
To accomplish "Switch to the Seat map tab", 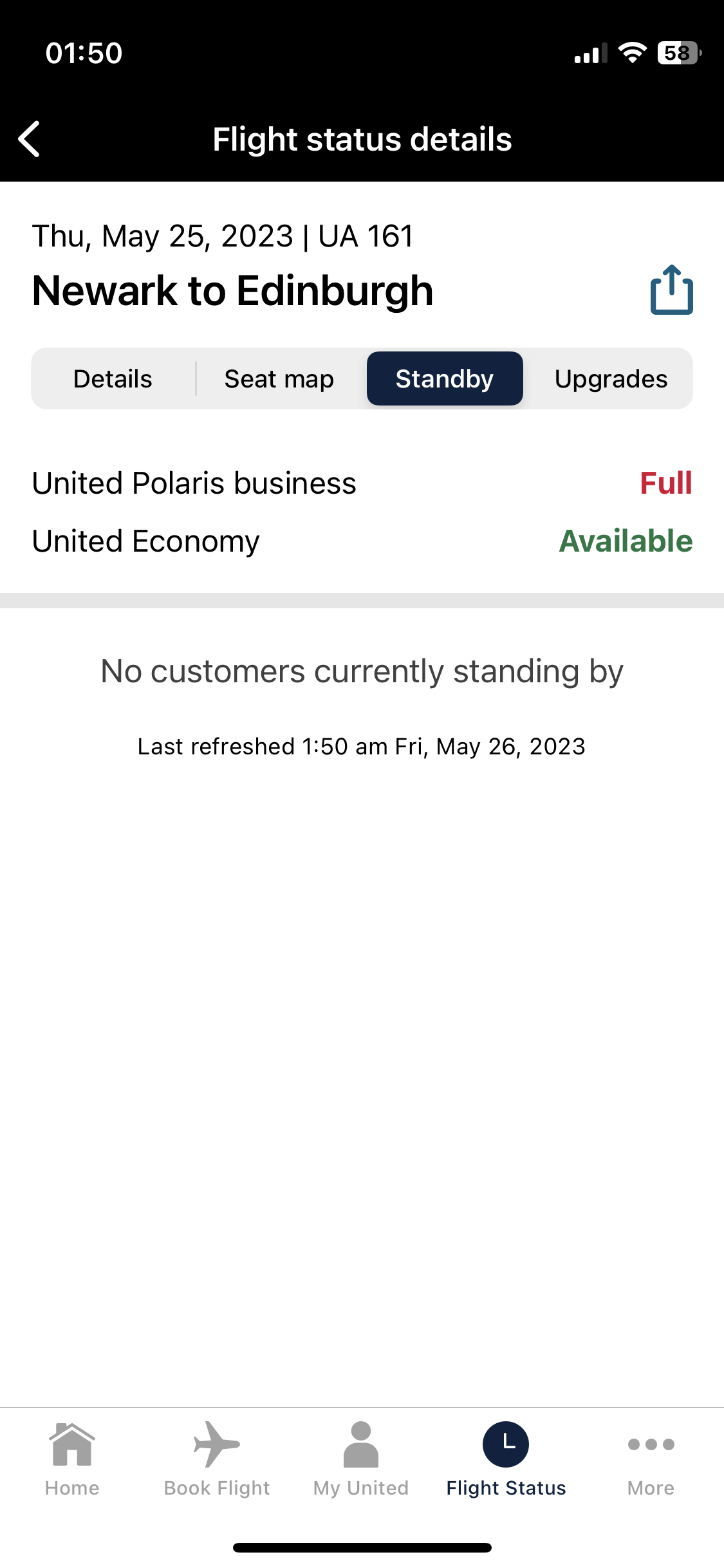I will (x=279, y=378).
